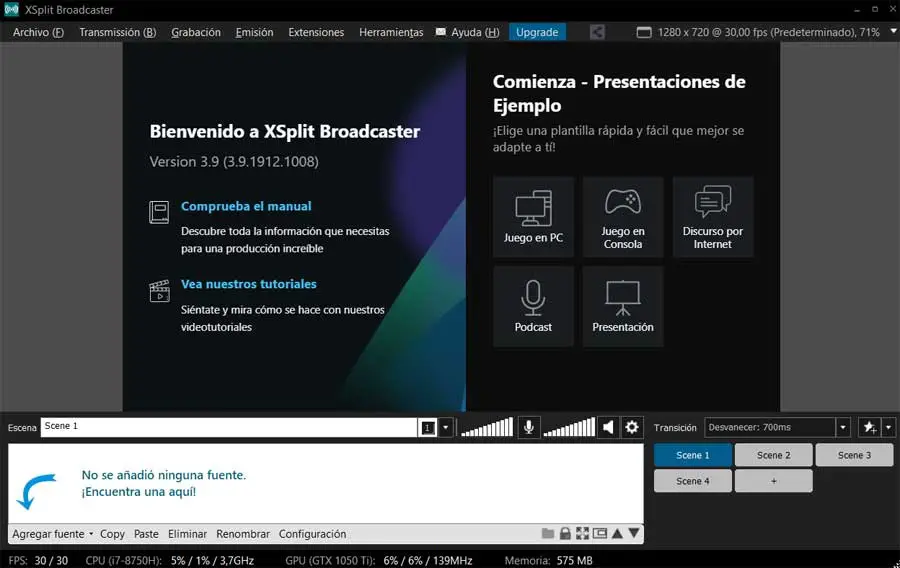The image size is (900, 568).
Task: Click the fit-to-screen expand arrows icon
Action: [583, 534]
